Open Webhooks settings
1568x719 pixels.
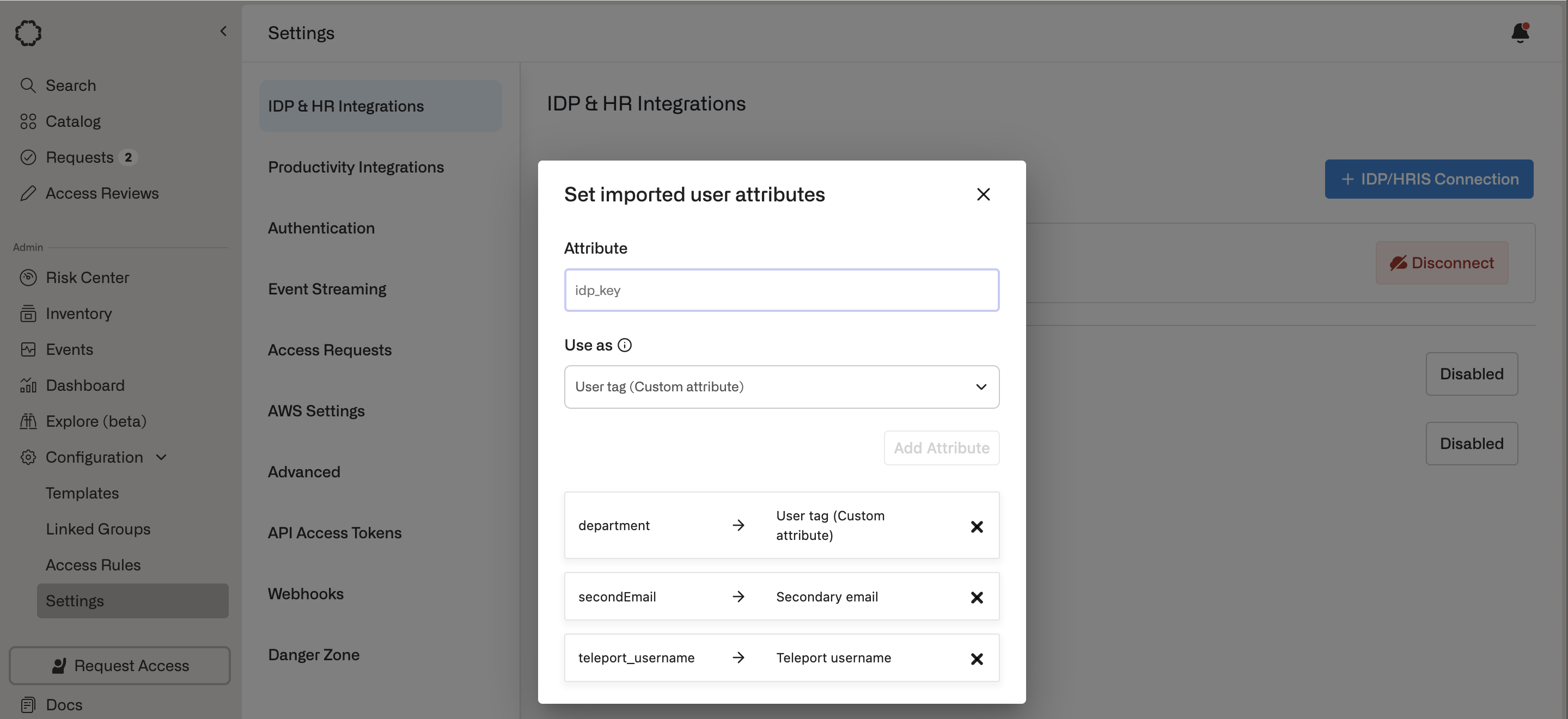[306, 594]
